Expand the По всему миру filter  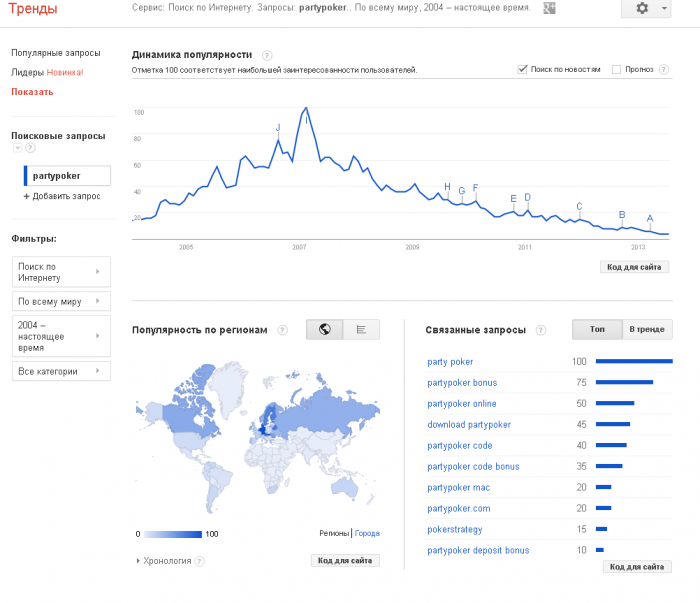click(61, 301)
